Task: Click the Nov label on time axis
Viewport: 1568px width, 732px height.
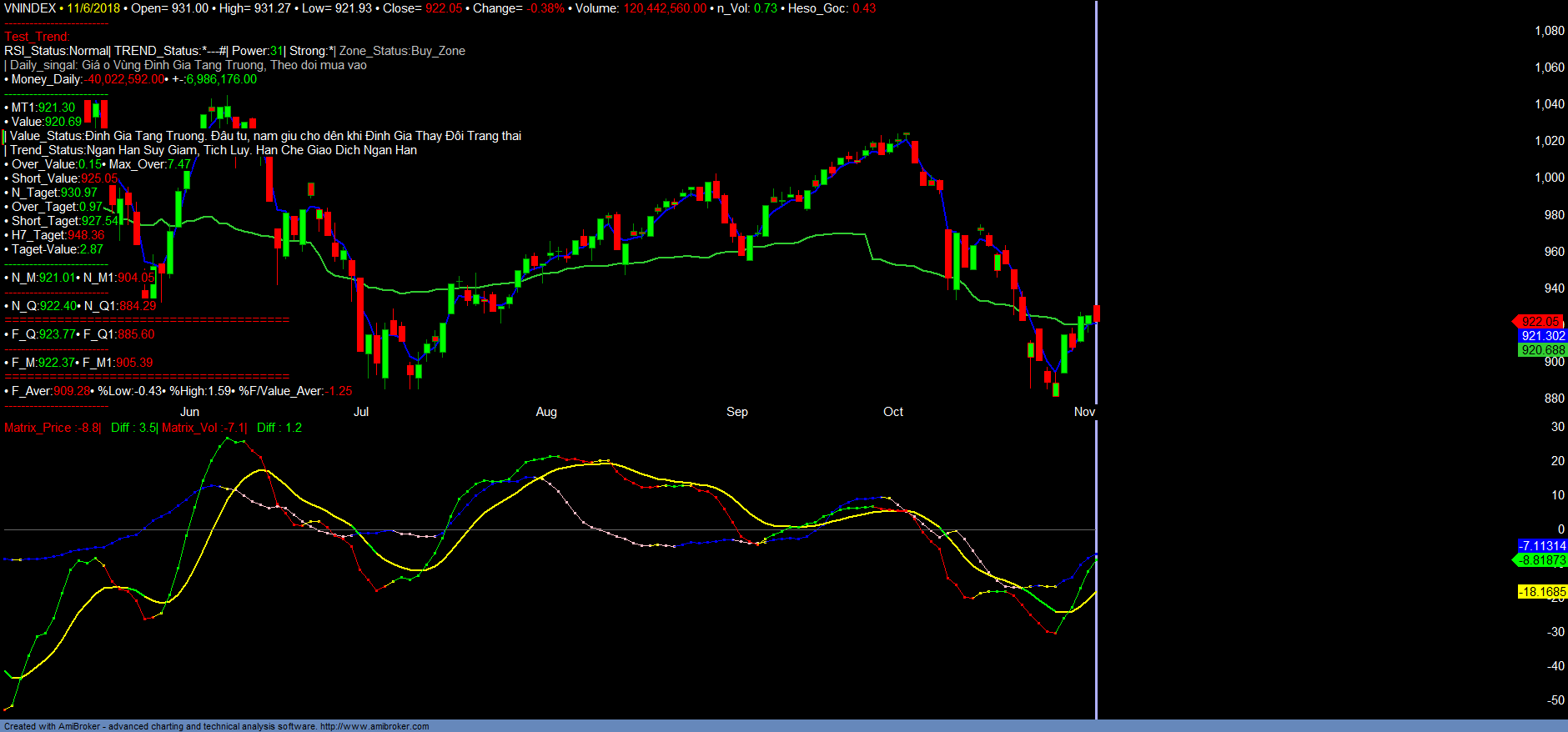Action: tap(1084, 412)
